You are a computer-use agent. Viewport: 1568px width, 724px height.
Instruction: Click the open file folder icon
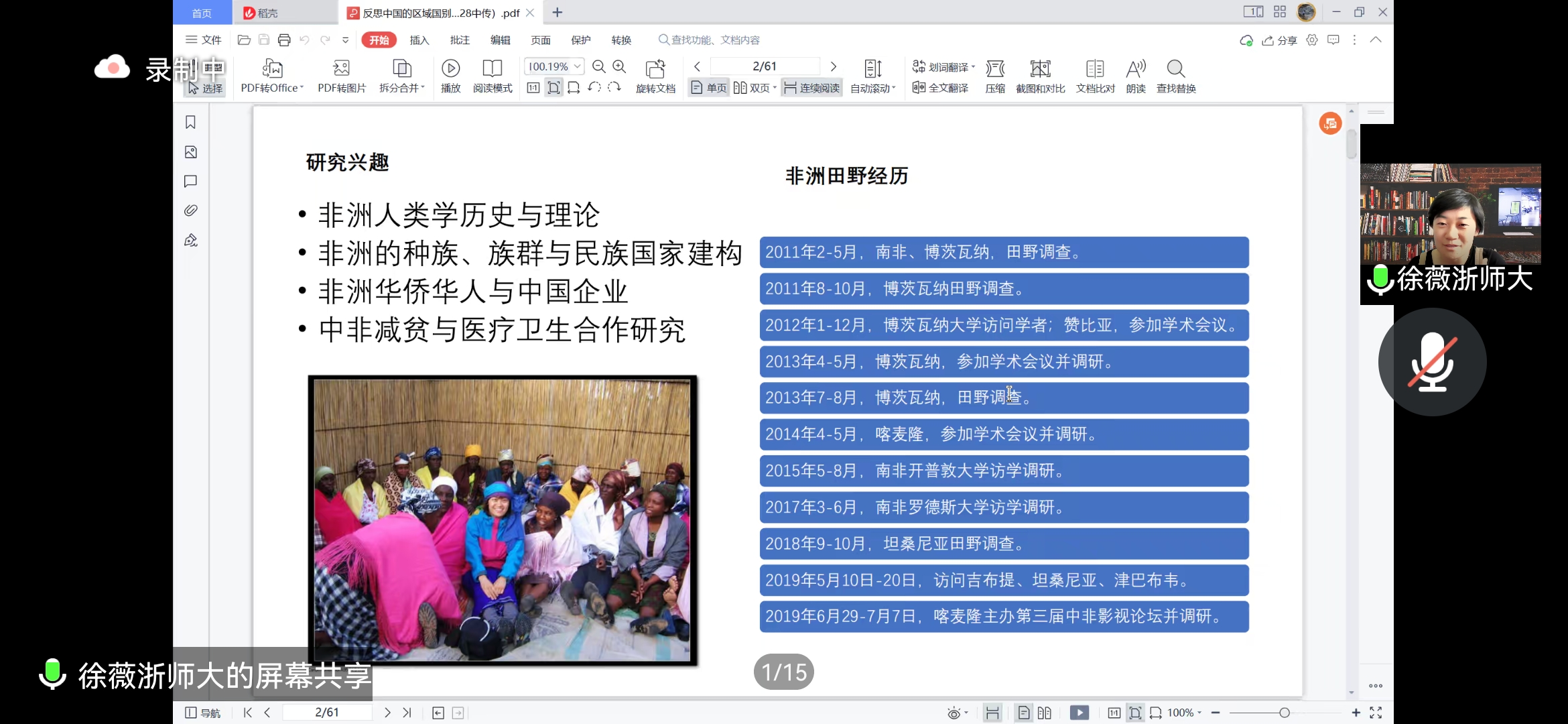[244, 40]
